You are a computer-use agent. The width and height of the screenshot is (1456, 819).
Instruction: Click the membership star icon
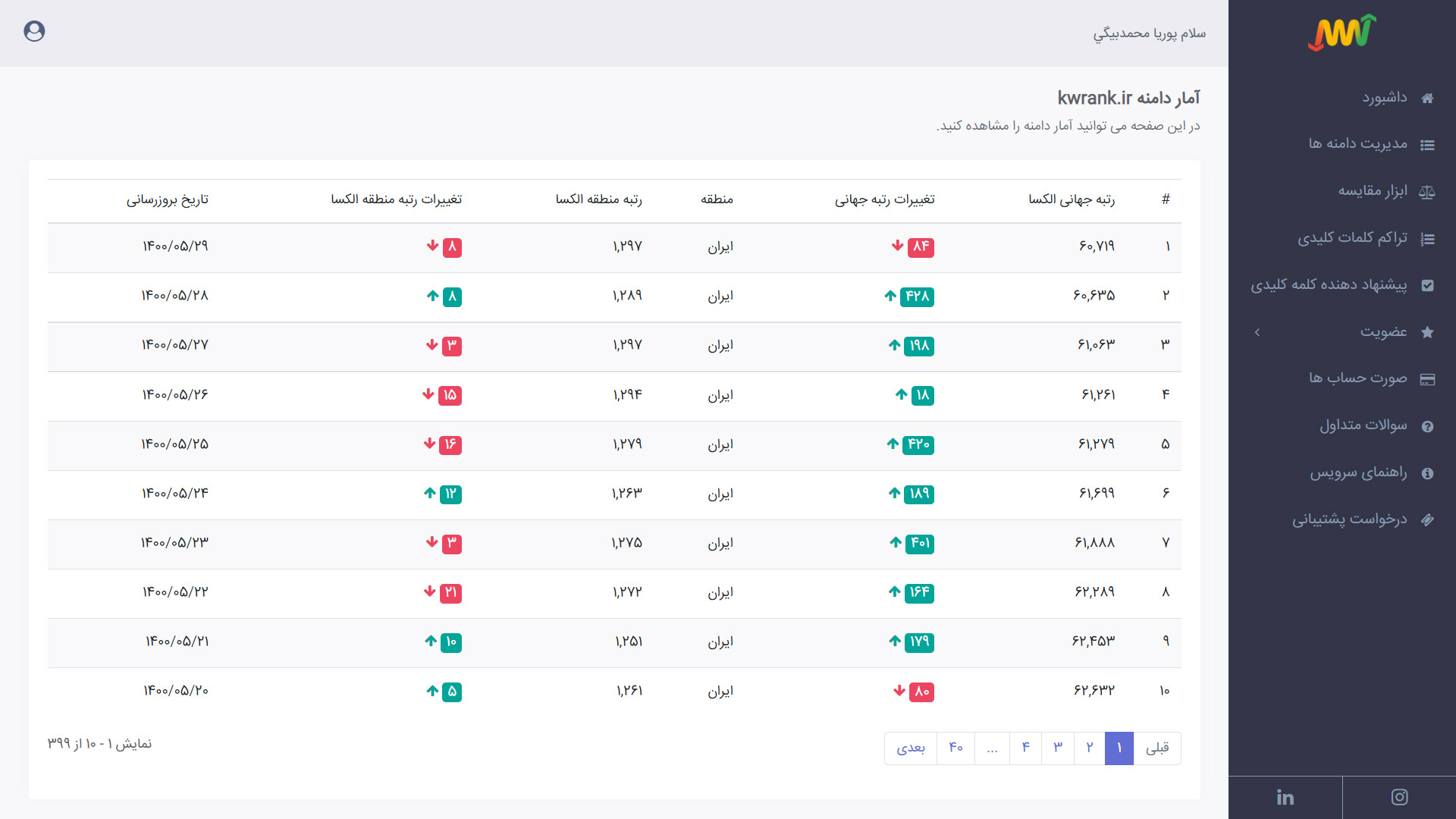click(1427, 332)
